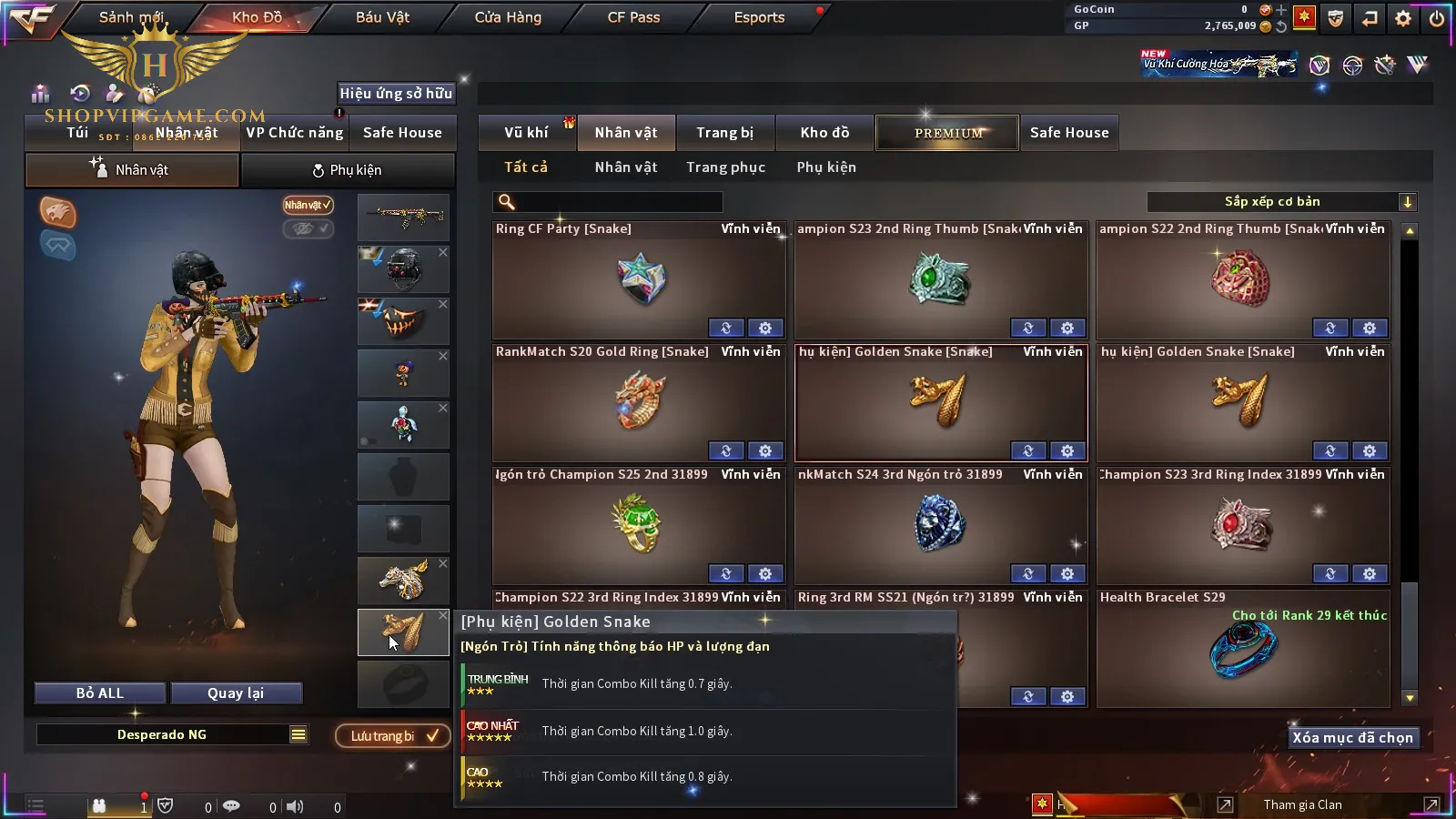Click the power exit icon at top right
This screenshot has width=1456, height=819.
pos(1437,17)
